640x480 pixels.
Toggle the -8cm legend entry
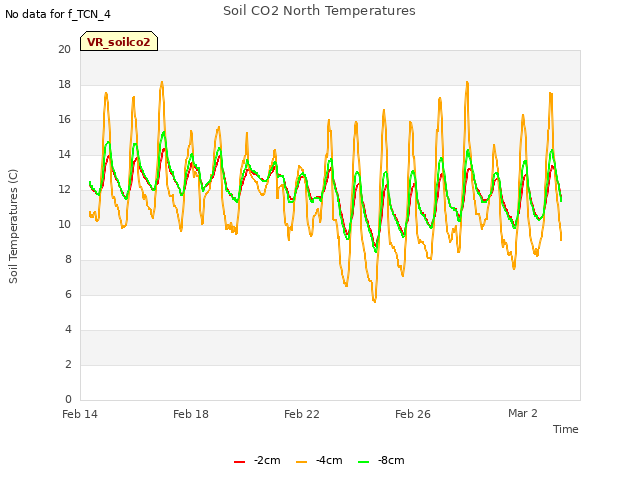click(381, 460)
